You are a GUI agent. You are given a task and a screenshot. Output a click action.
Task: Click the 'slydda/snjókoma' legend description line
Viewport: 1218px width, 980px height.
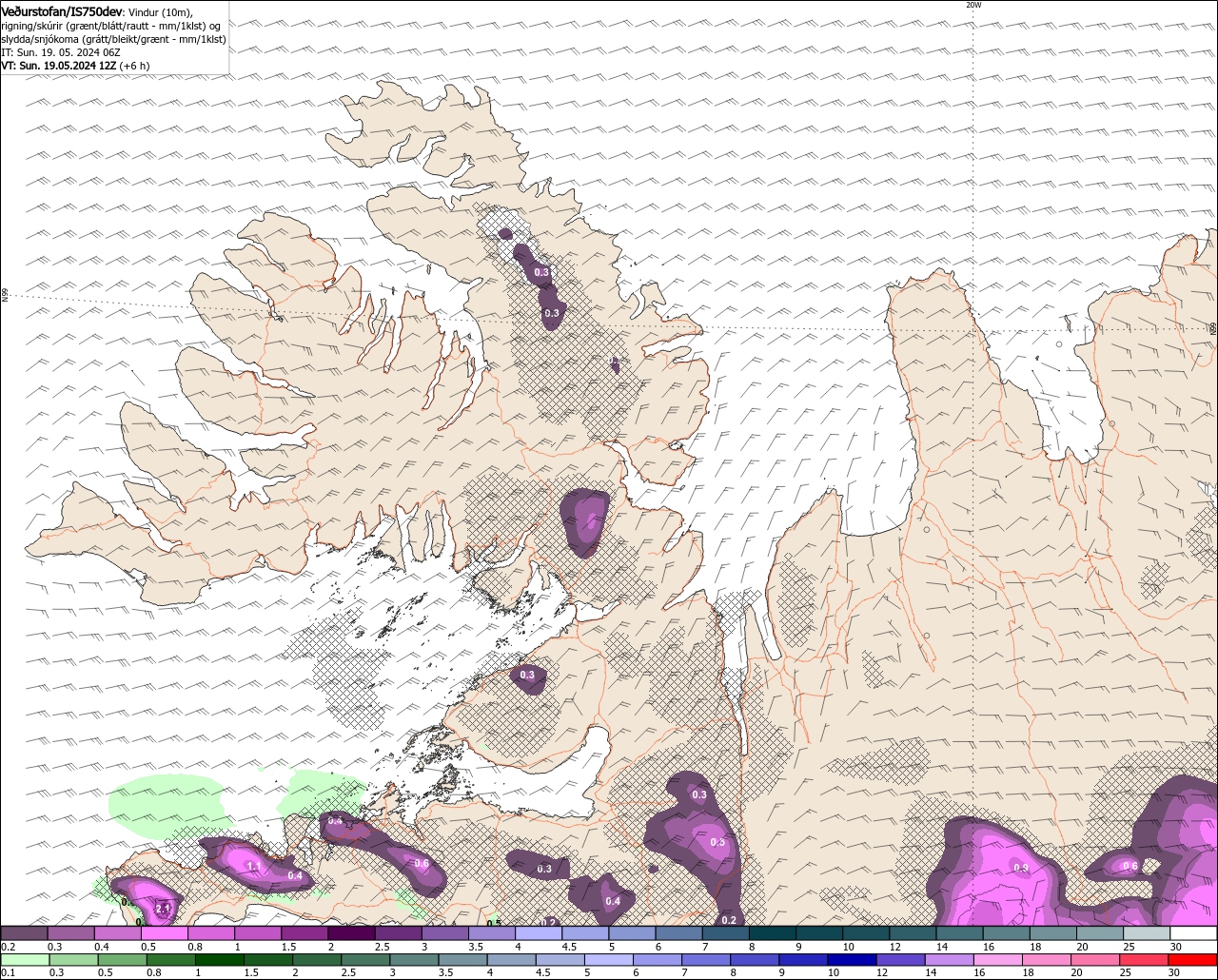coord(113,39)
